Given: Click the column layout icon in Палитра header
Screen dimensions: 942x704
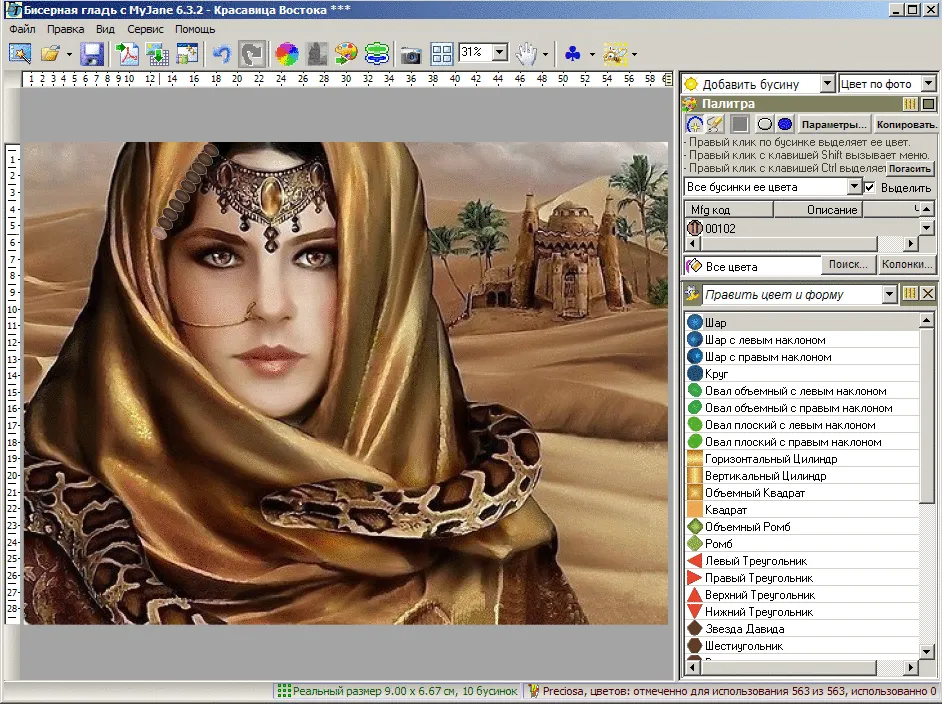Looking at the screenshot, I should pos(910,104).
